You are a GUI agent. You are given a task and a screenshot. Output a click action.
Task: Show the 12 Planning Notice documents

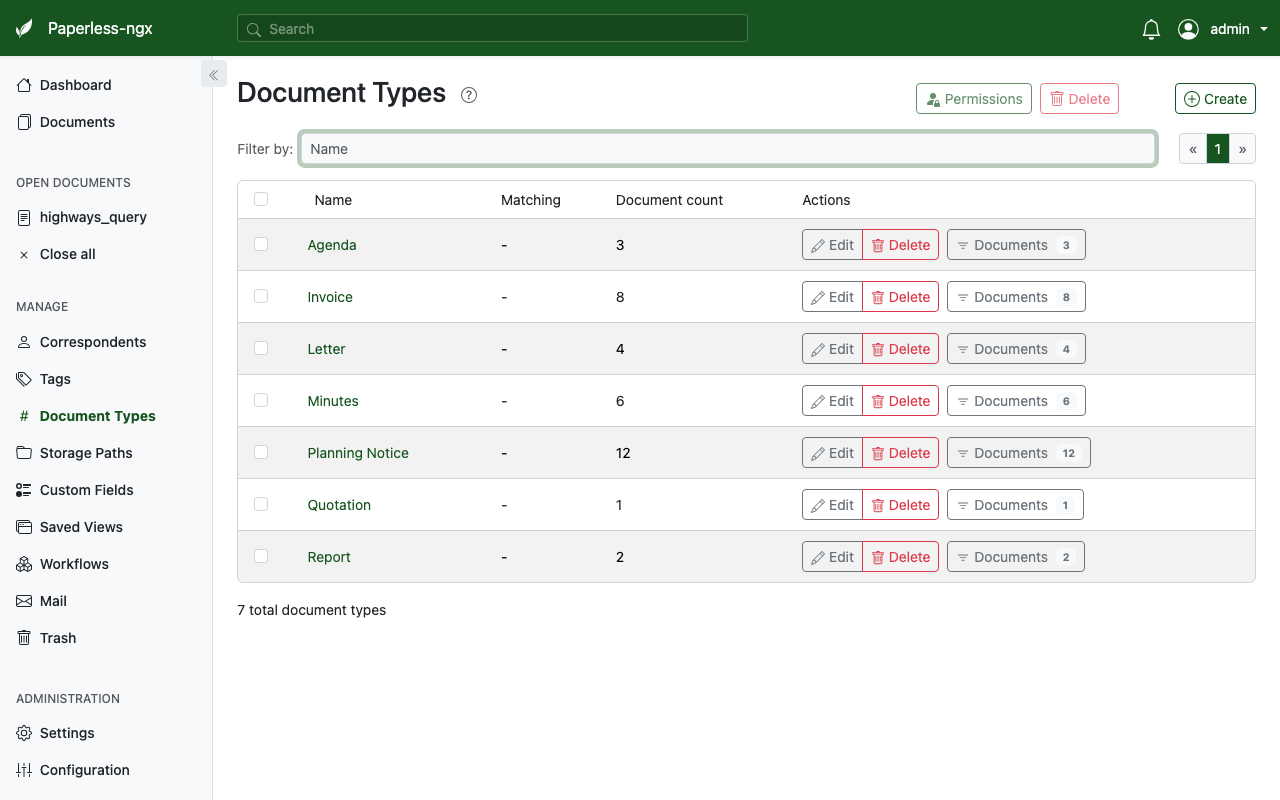[x=1019, y=453]
